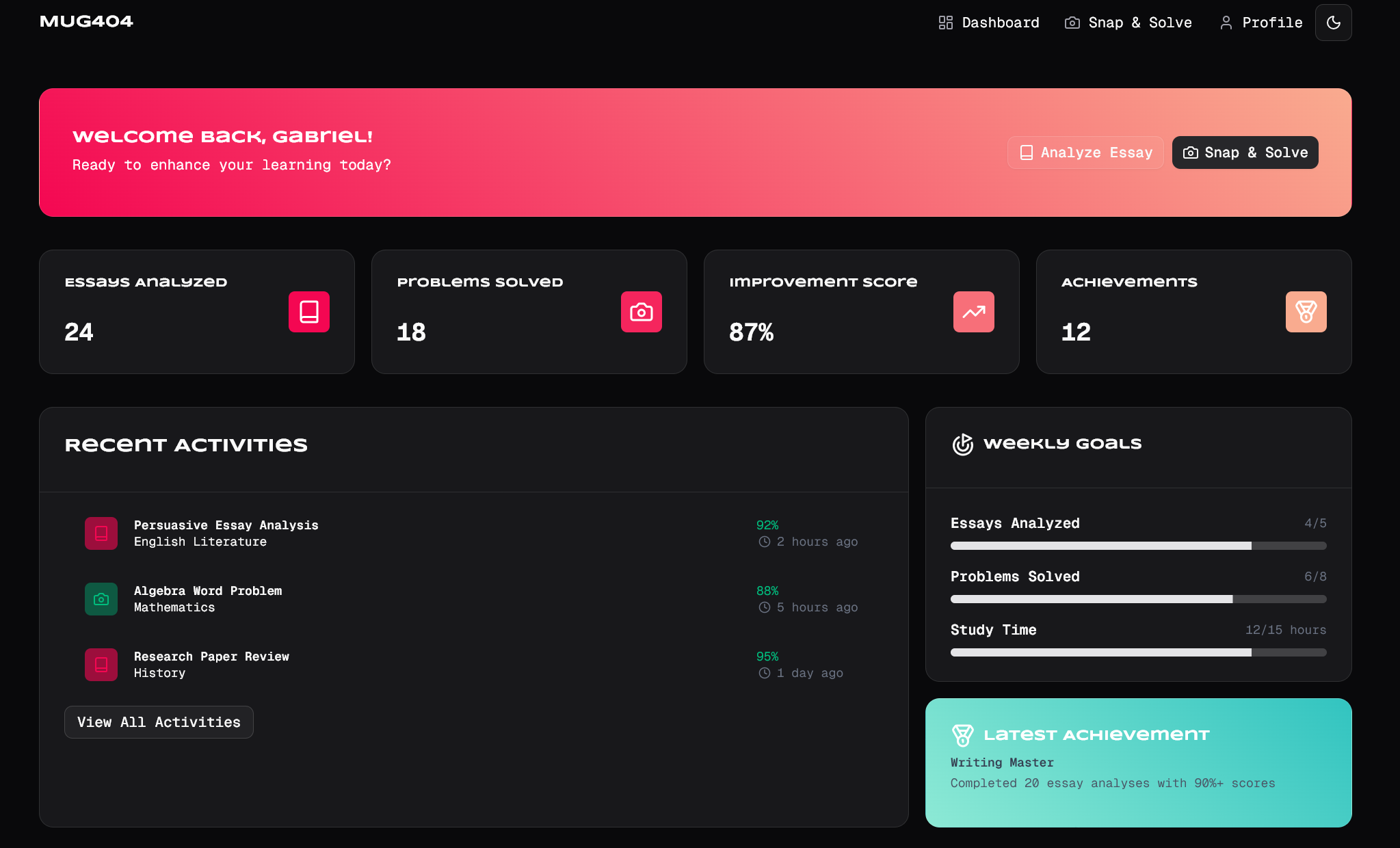Toggle dark mode moon button
The height and width of the screenshot is (848, 1400).
pyautogui.click(x=1333, y=23)
